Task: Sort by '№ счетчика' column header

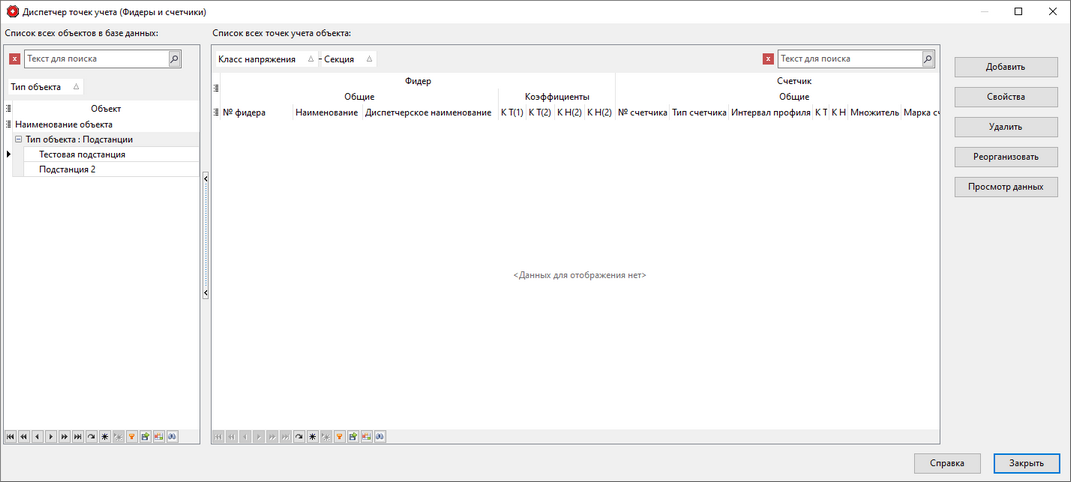Action: point(642,113)
